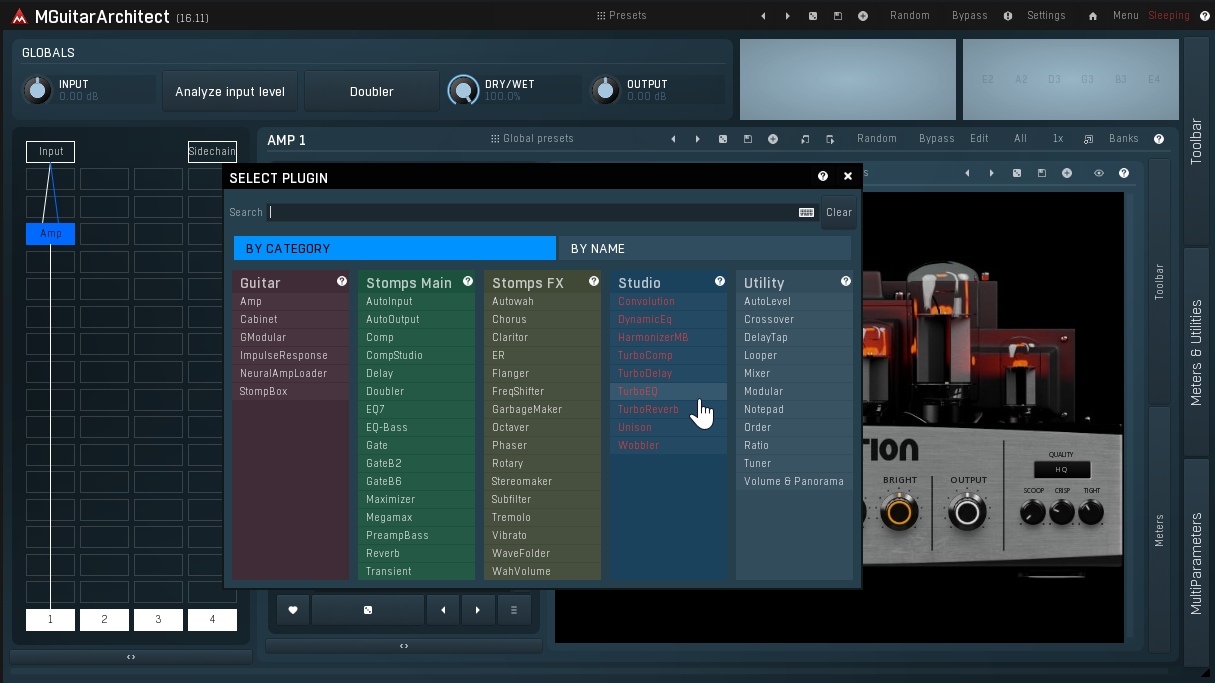Screen dimensions: 1215x683
Task: Select TurboEQ in the Studio list
Action: tap(668, 391)
